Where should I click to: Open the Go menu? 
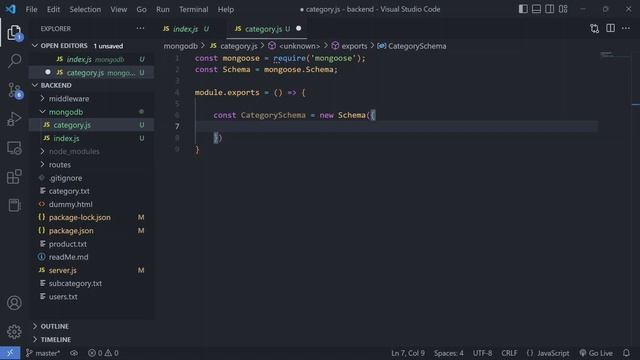[141, 9]
